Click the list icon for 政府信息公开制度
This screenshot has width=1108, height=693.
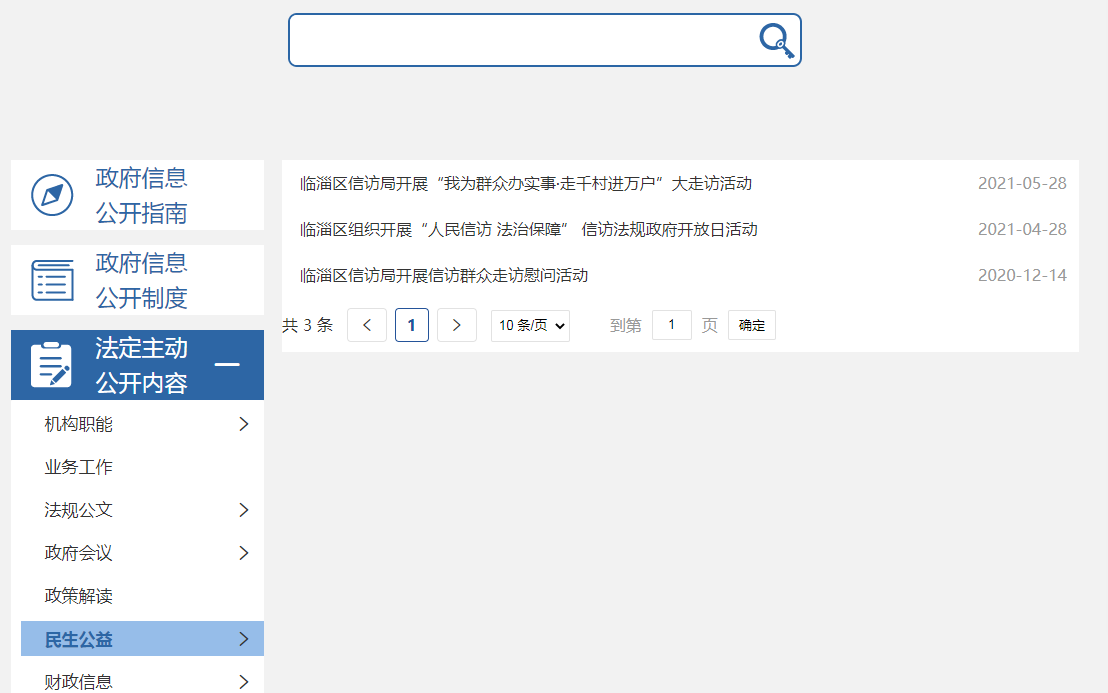coord(52,280)
